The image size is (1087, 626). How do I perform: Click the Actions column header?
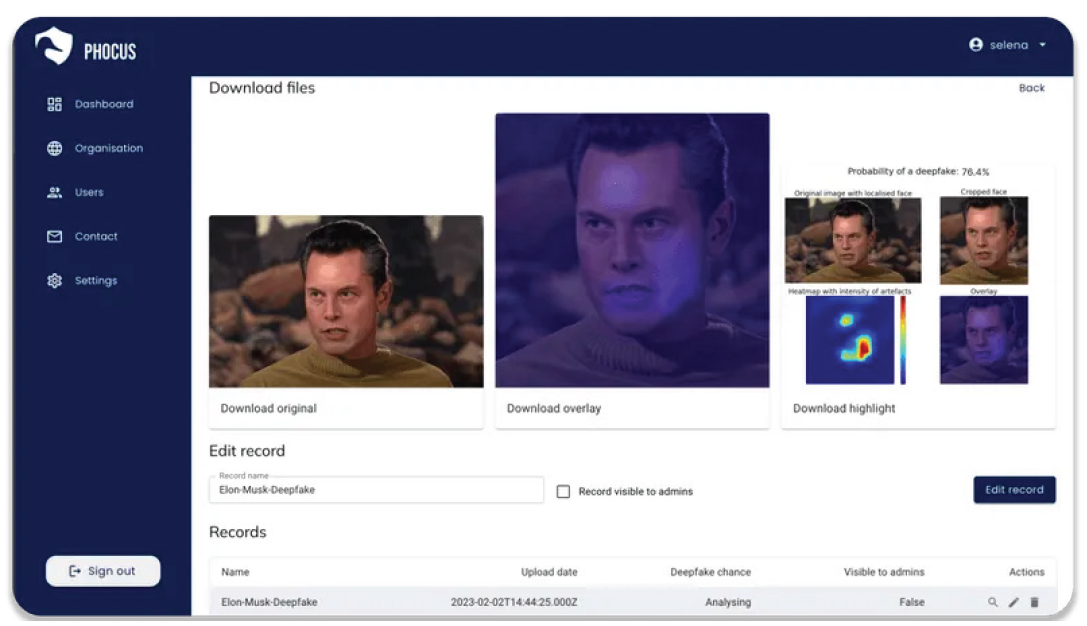point(1026,572)
